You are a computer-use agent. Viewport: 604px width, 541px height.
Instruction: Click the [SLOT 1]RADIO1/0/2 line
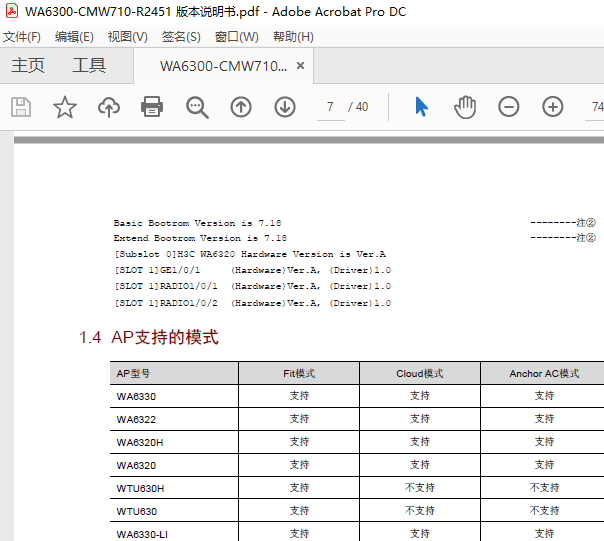point(252,303)
